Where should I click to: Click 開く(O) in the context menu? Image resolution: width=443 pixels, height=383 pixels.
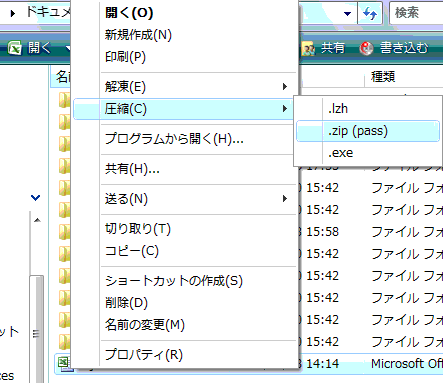(x=129, y=13)
